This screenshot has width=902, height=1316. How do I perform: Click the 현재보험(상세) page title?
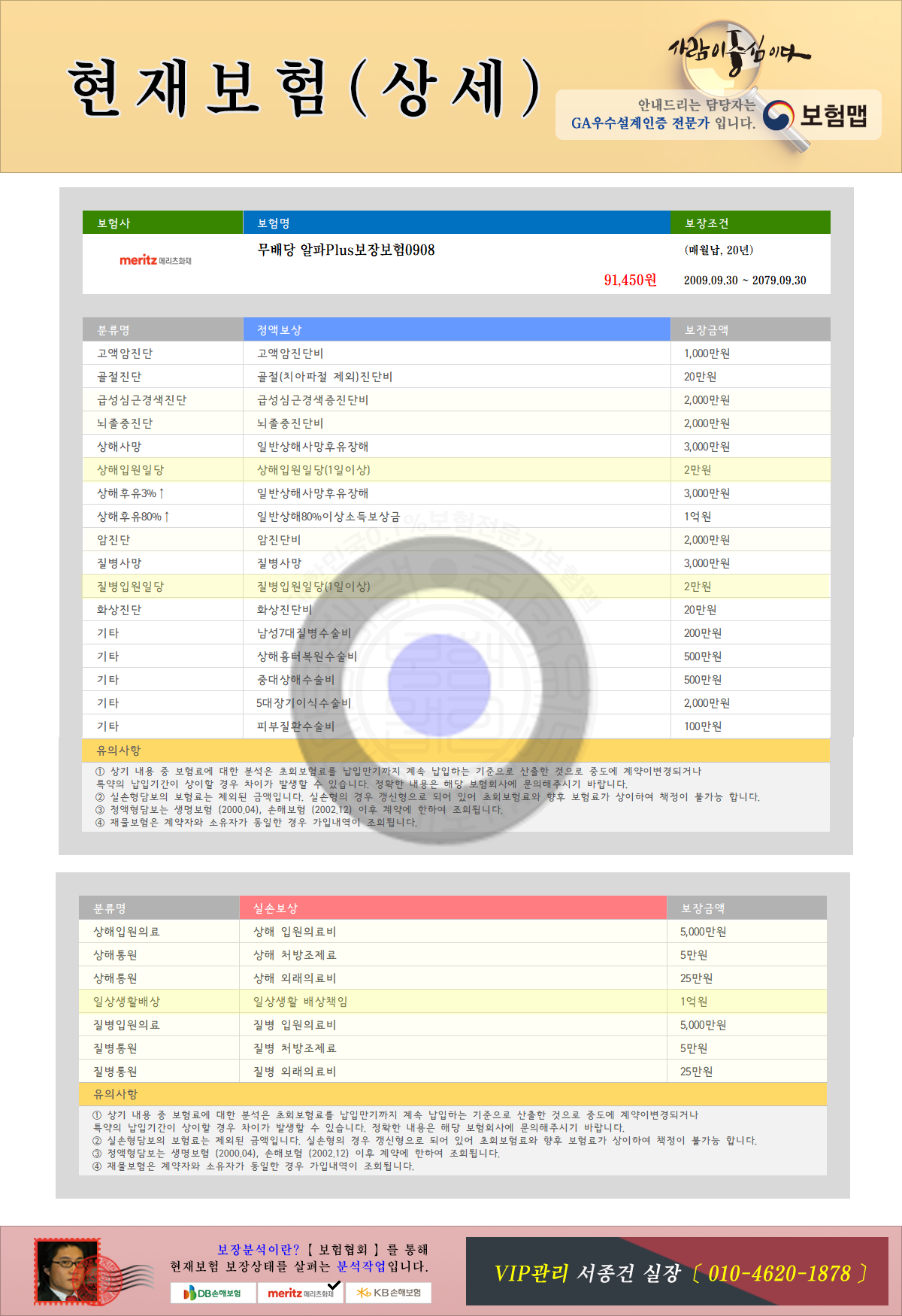point(304,89)
